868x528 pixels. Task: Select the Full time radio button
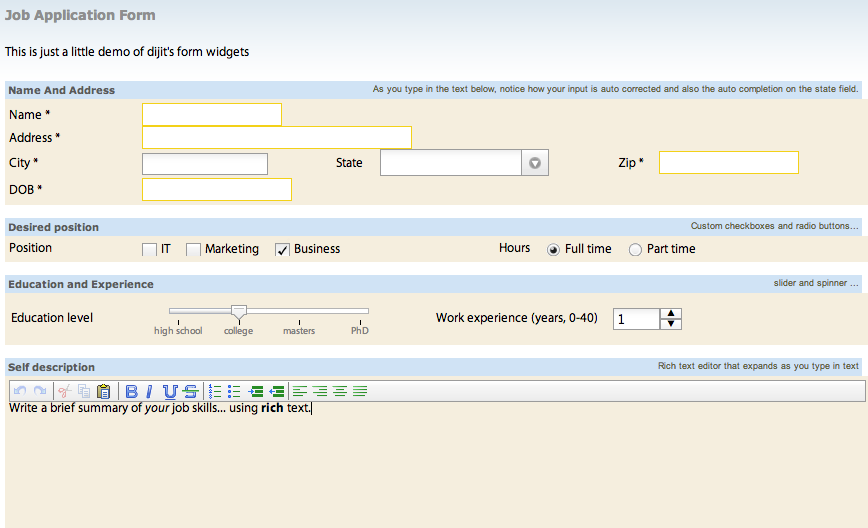(553, 250)
